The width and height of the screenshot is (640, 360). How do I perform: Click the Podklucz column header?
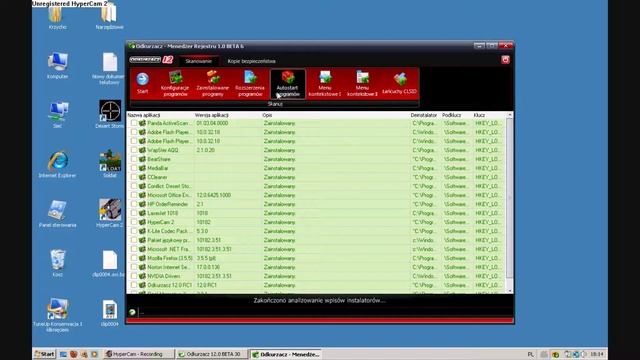coord(457,115)
